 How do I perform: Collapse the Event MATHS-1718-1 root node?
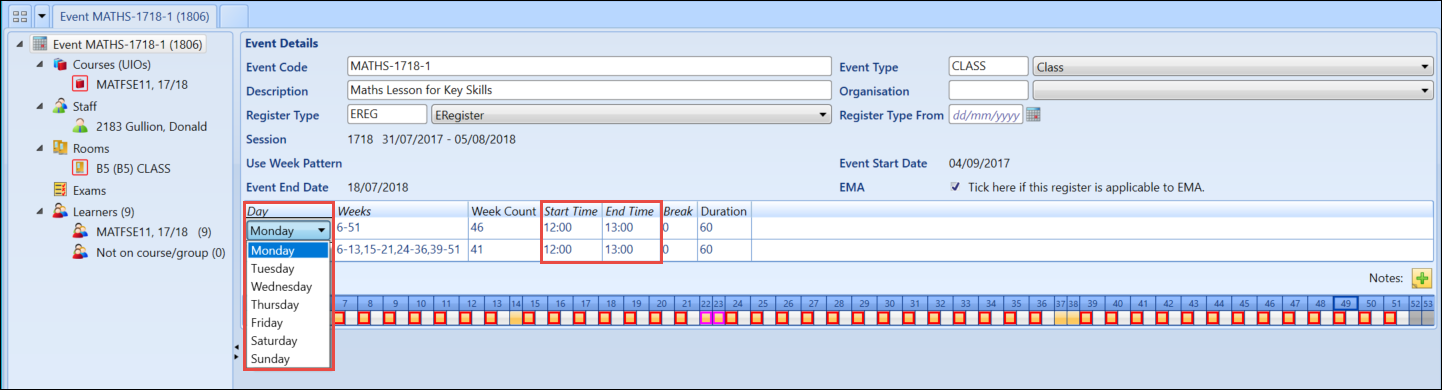pos(21,44)
